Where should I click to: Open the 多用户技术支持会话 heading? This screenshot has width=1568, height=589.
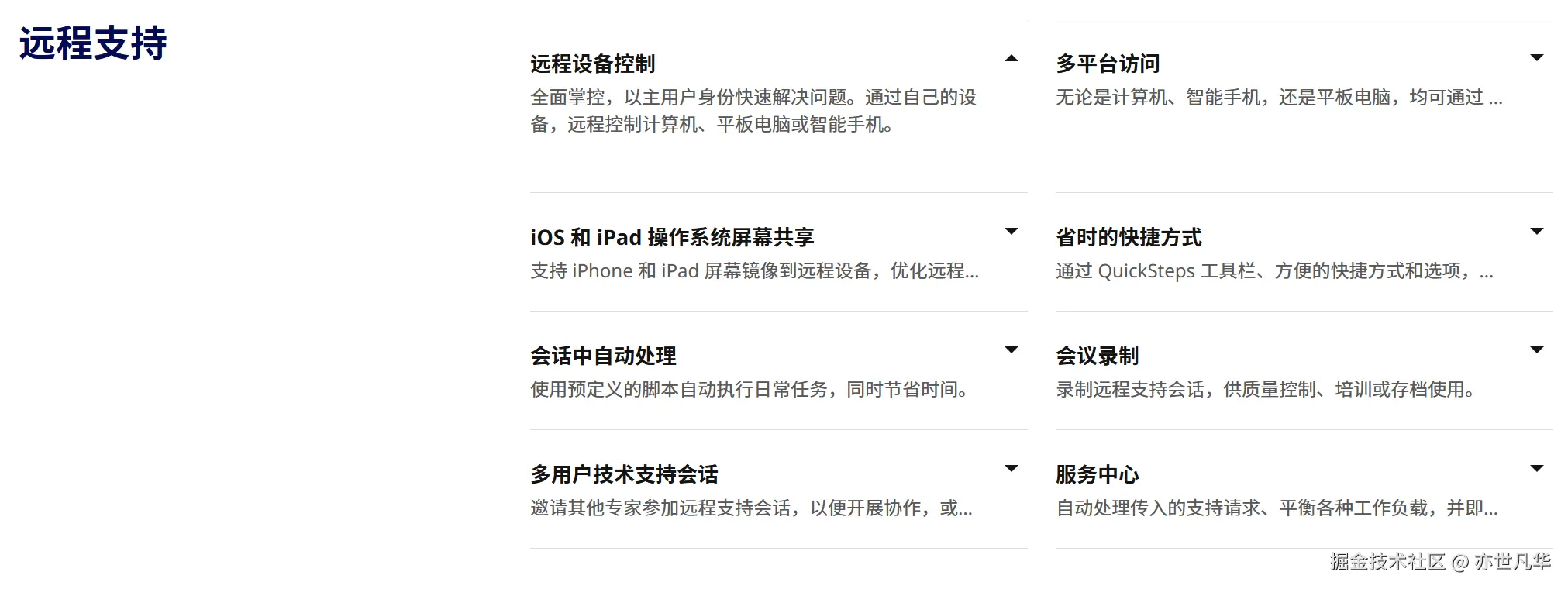tap(624, 474)
